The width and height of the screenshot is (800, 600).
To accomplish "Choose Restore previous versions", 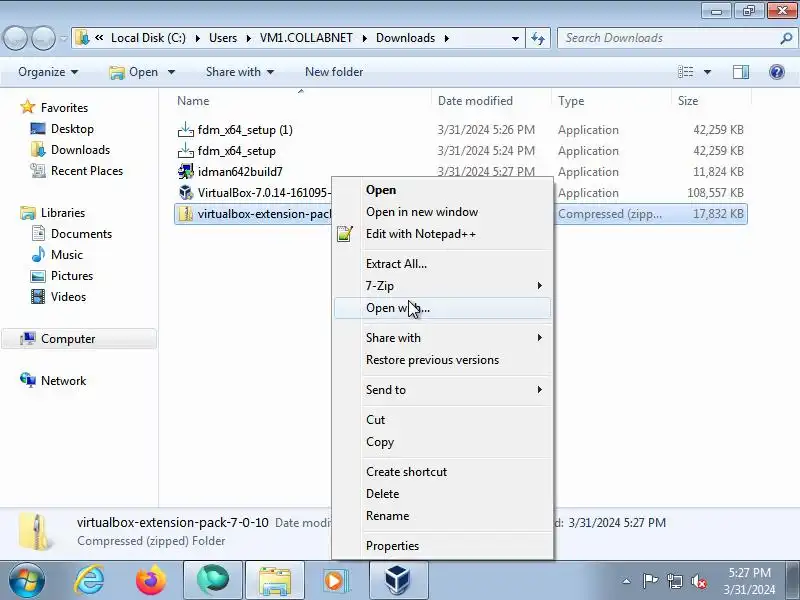I will pos(442,360).
